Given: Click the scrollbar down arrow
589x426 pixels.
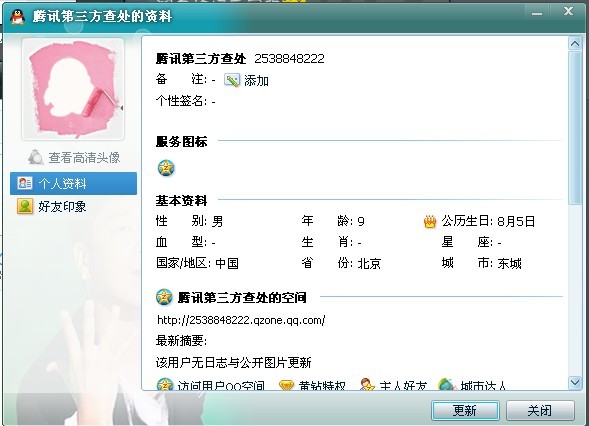Looking at the screenshot, I should 575,382.
